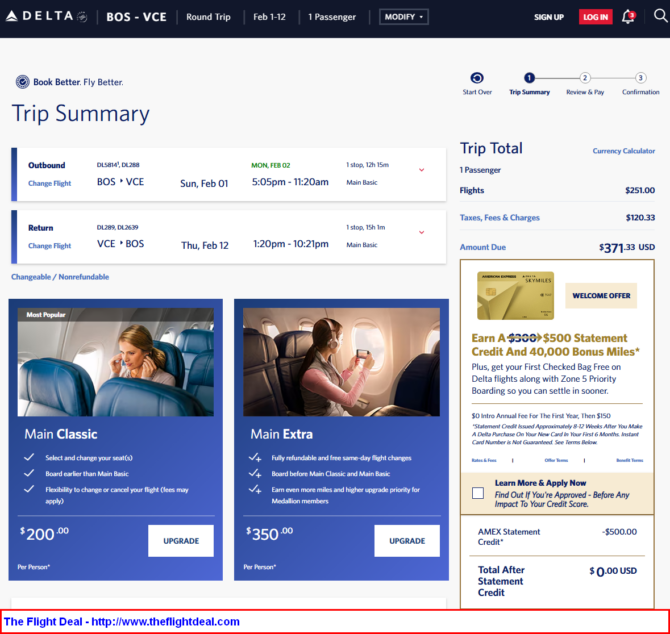
Task: Click the Confirmation step 3 circle
Action: [x=640, y=78]
